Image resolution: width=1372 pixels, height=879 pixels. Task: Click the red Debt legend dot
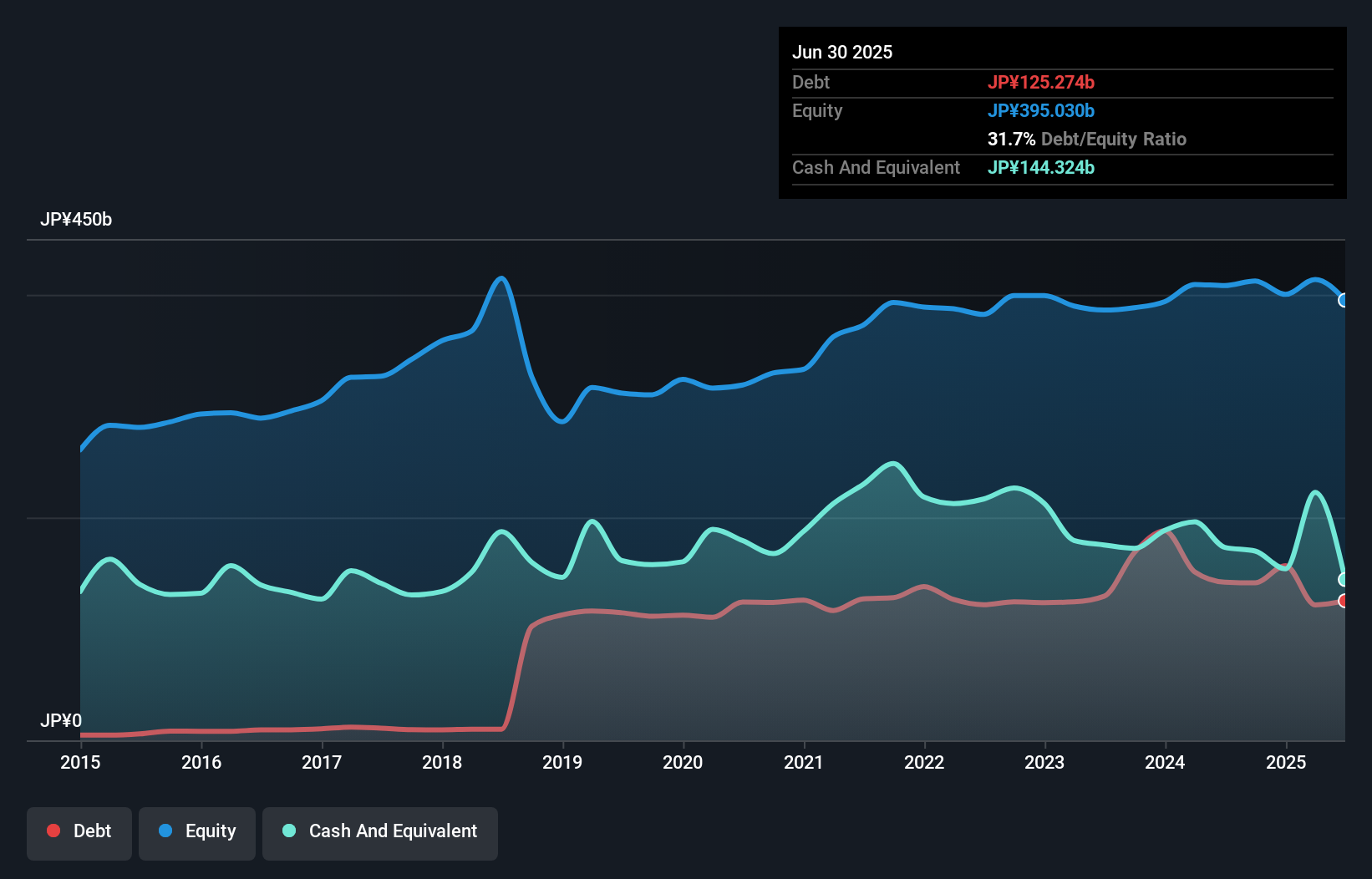[x=53, y=831]
